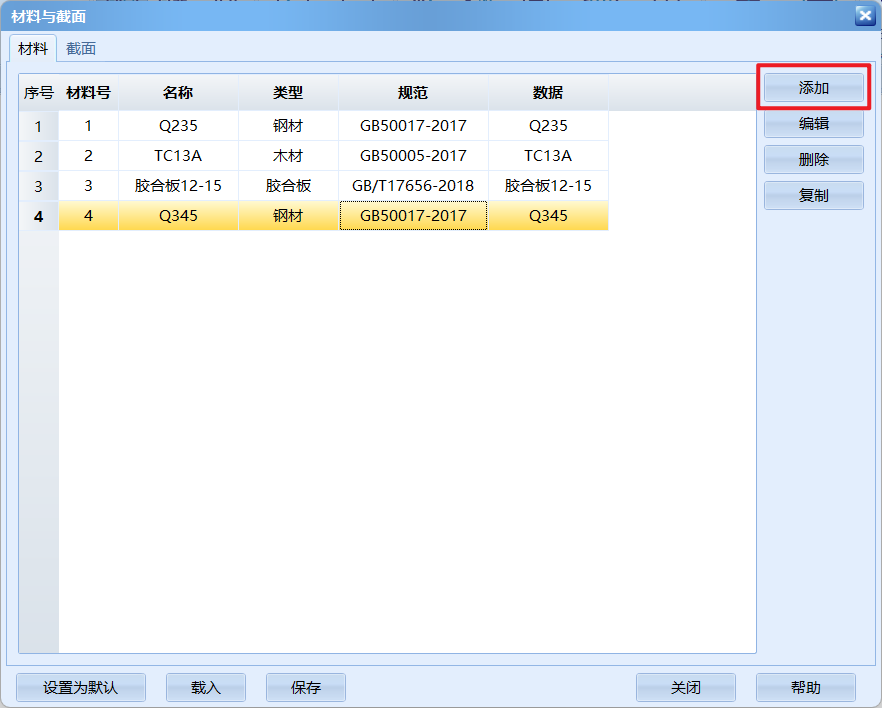The height and width of the screenshot is (708, 882).
Task: Select row header number 3
Action: point(38,186)
